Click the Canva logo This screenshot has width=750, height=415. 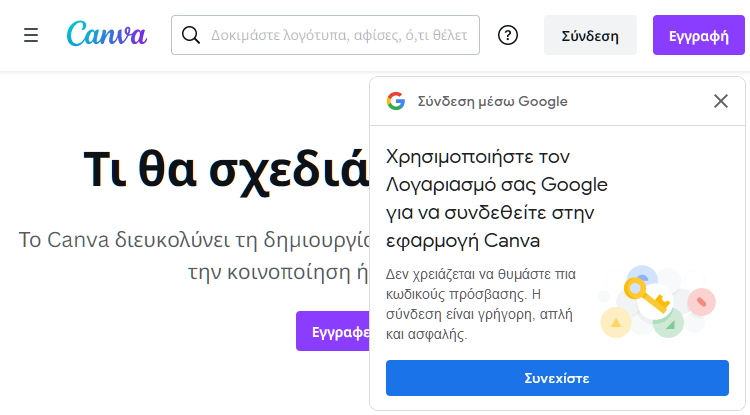pyautogui.click(x=107, y=34)
